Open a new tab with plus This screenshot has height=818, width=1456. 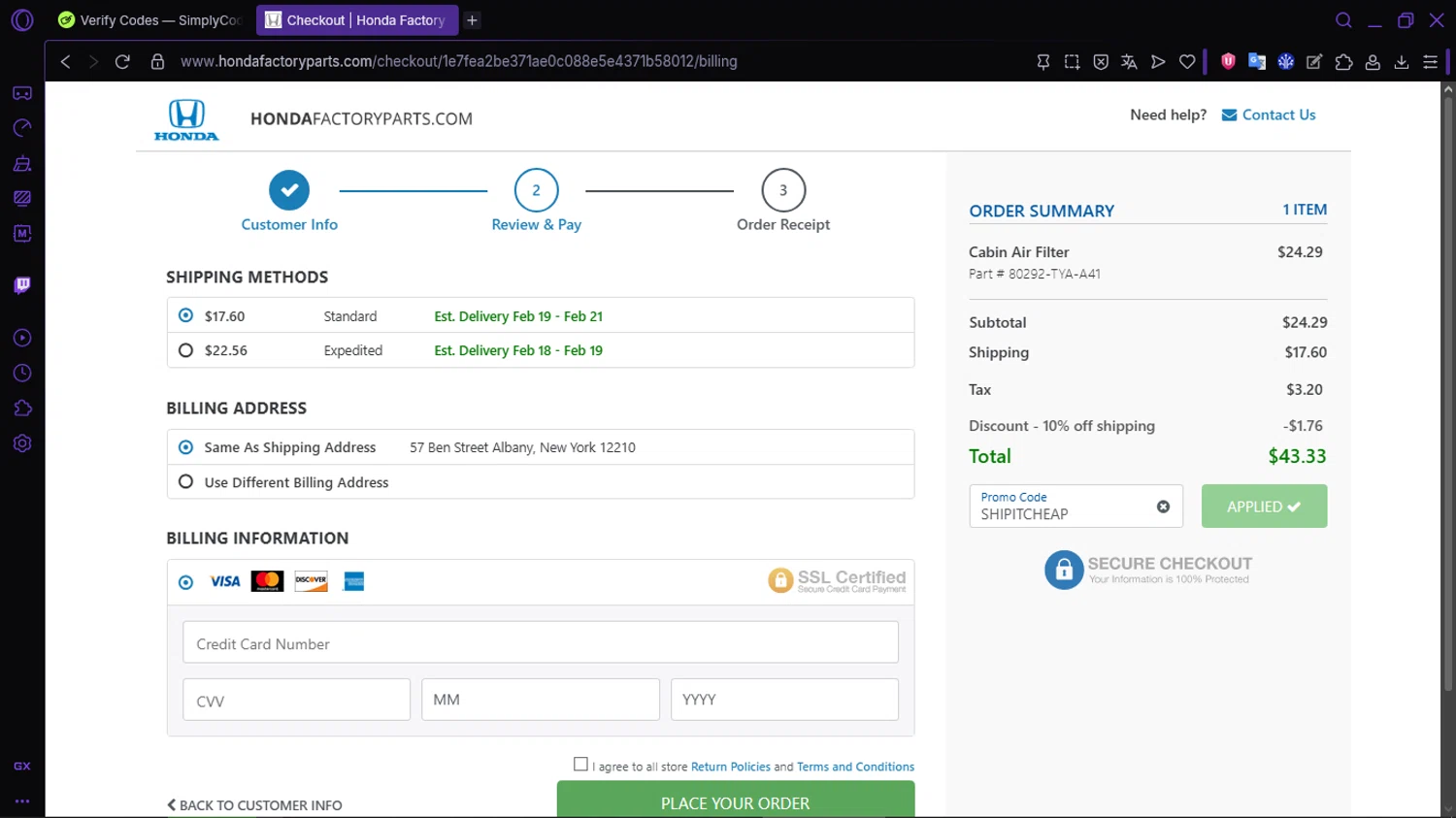472,20
